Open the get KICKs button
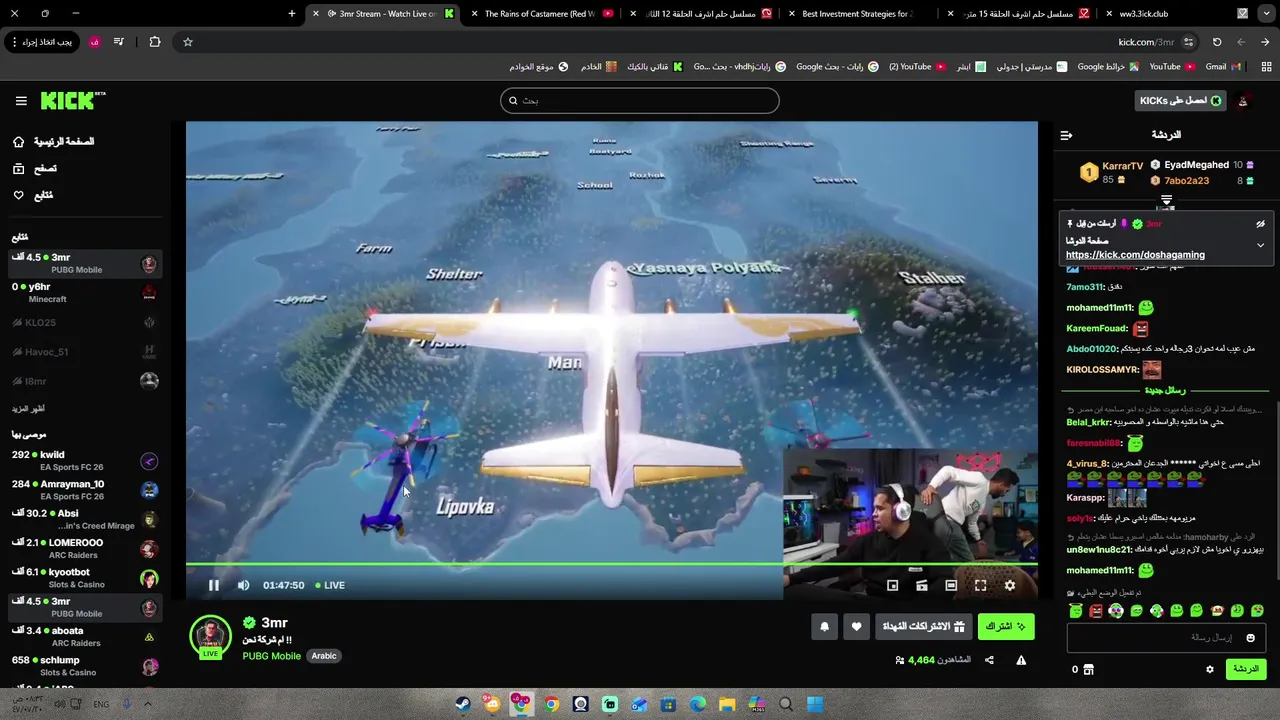Image resolution: width=1280 pixels, height=720 pixels. pyautogui.click(x=1181, y=100)
